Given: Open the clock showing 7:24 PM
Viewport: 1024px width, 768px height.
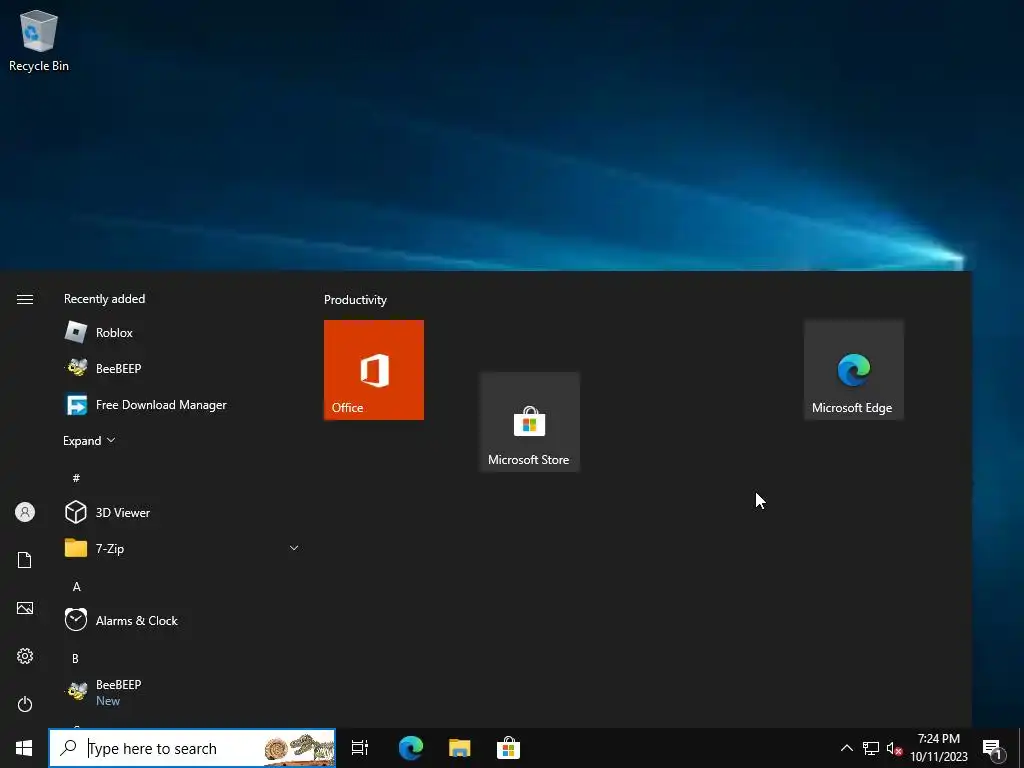Looking at the screenshot, I should pyautogui.click(x=938, y=748).
